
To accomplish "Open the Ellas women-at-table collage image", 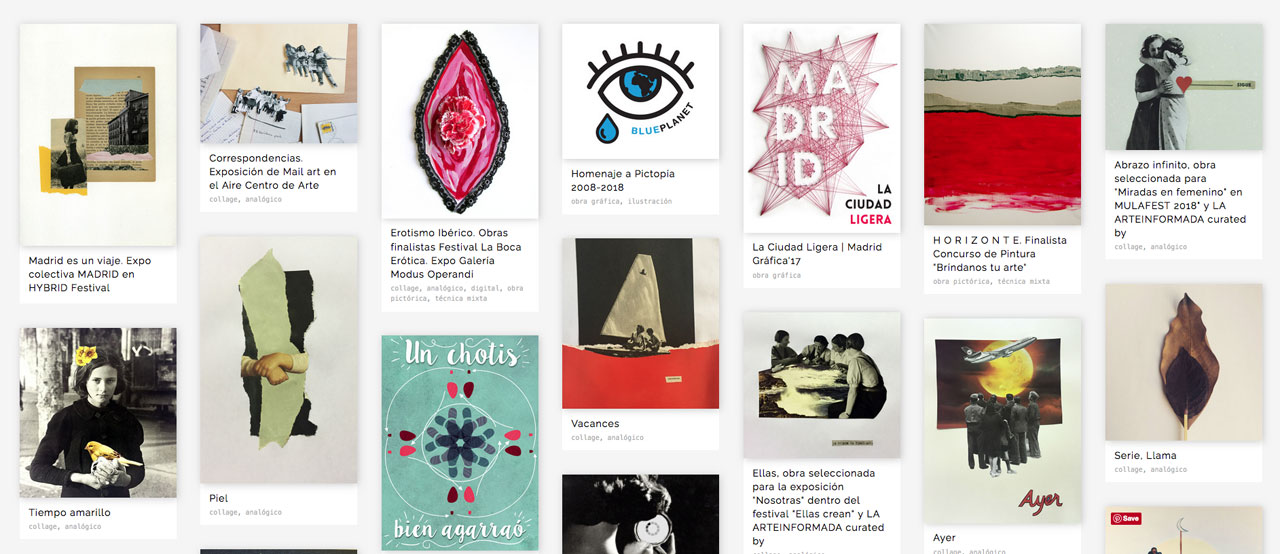I will click(821, 385).
